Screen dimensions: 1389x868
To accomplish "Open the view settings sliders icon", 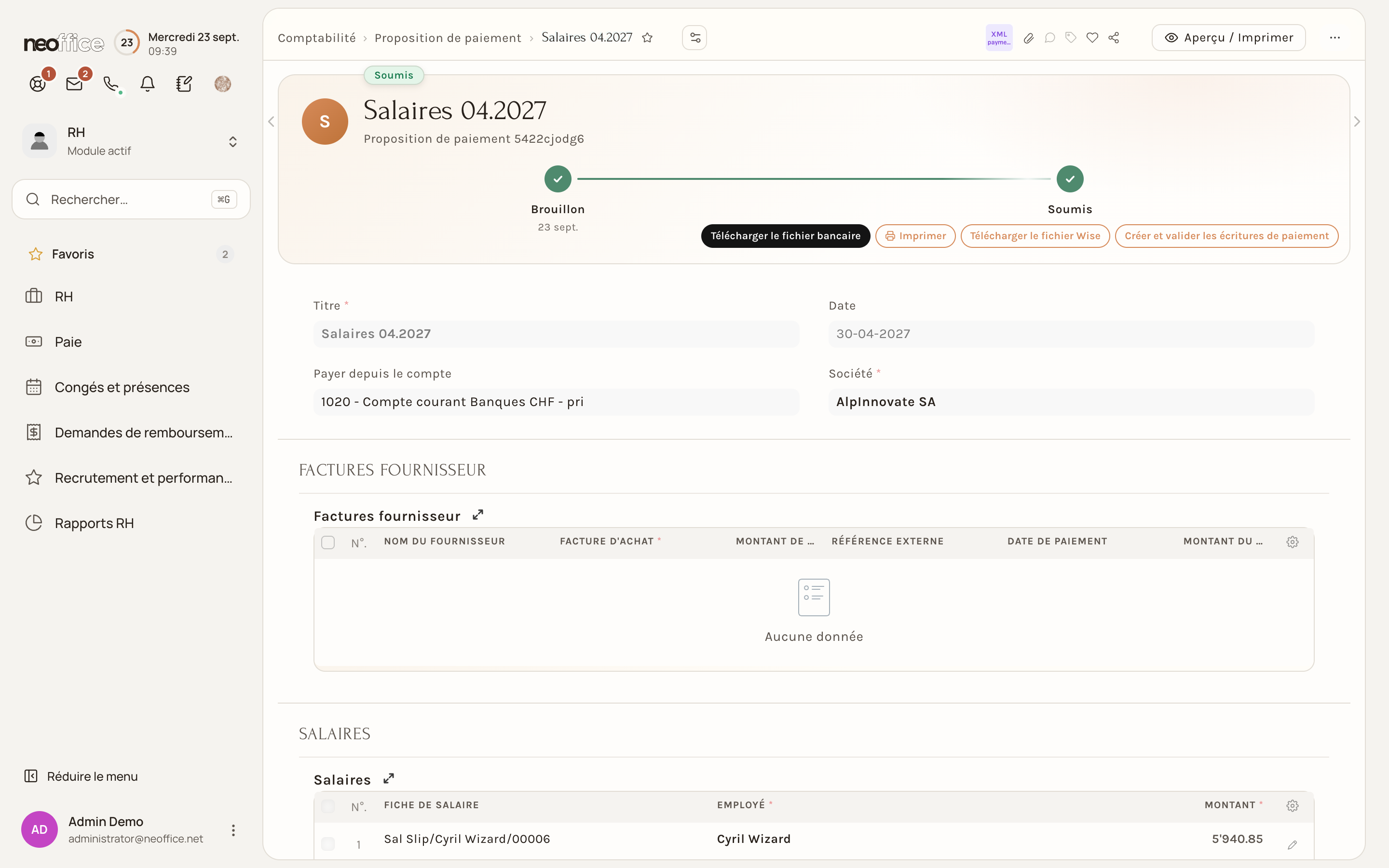I will [694, 38].
